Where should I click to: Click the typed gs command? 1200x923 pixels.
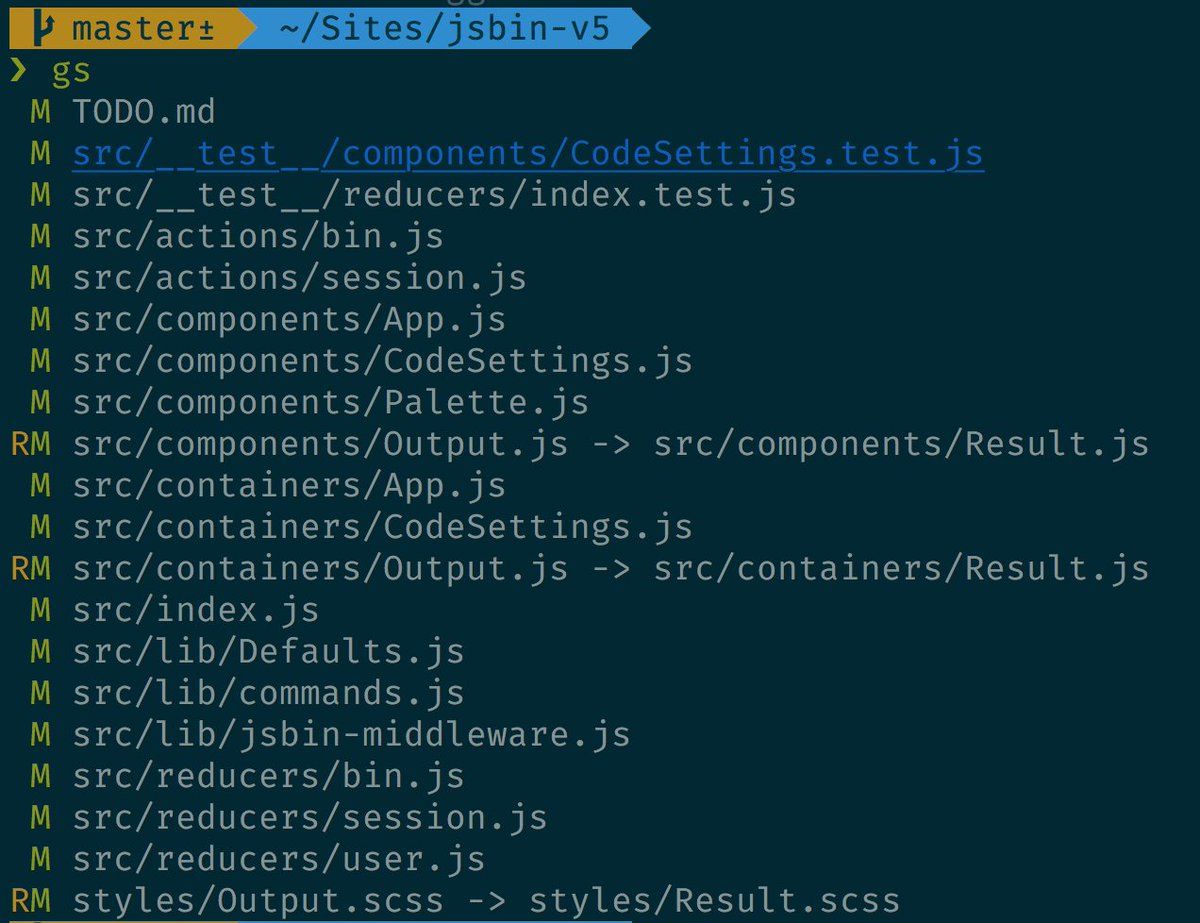tap(72, 71)
